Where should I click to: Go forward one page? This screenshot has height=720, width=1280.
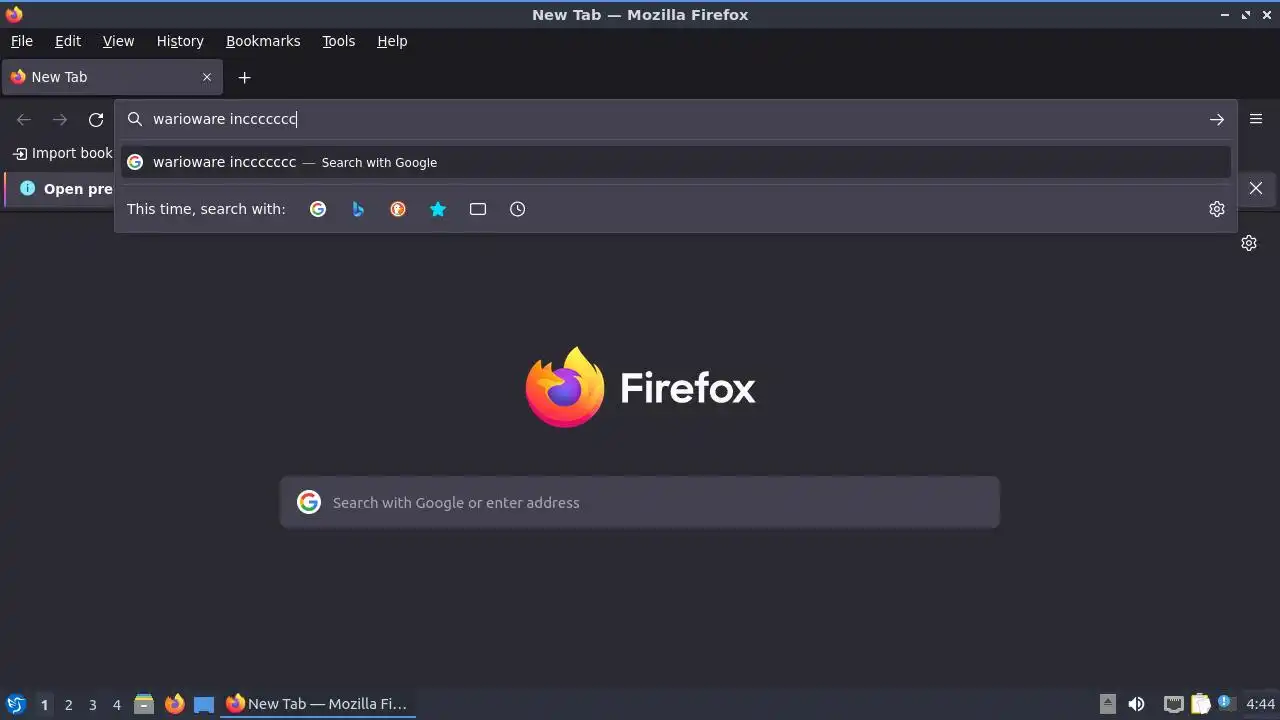[60, 120]
